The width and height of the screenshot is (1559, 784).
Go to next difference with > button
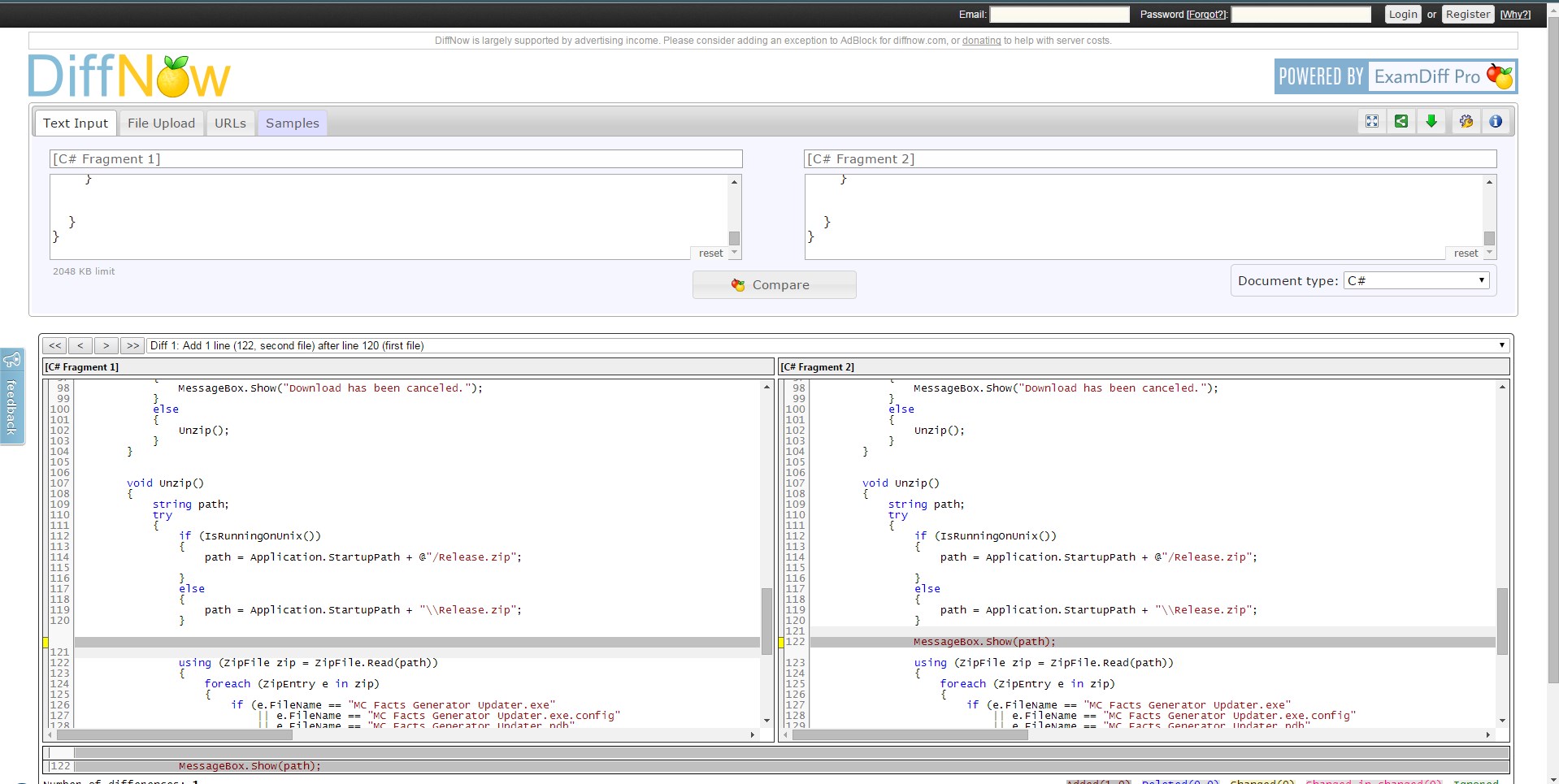tap(106, 345)
